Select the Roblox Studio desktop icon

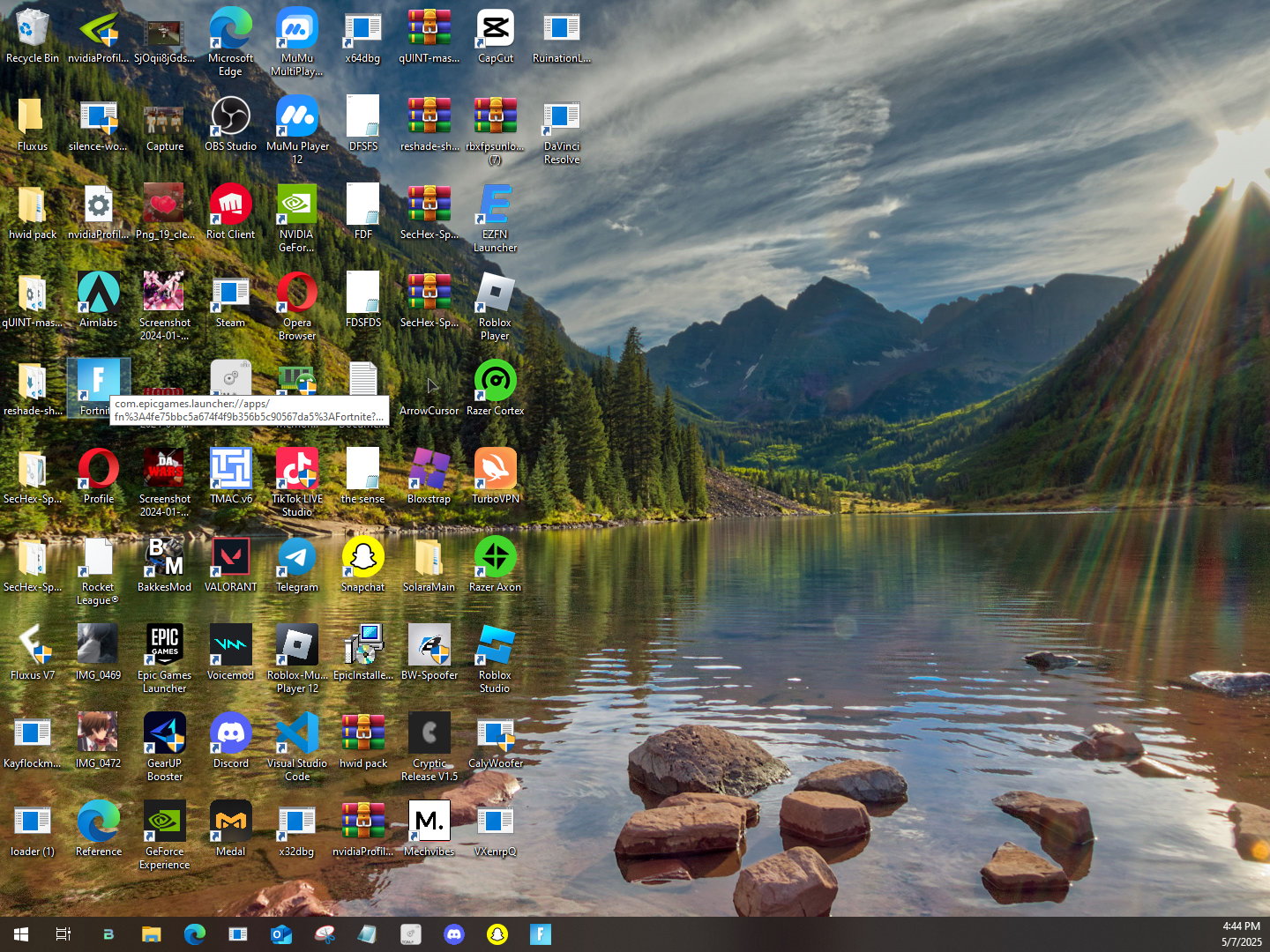(x=495, y=658)
